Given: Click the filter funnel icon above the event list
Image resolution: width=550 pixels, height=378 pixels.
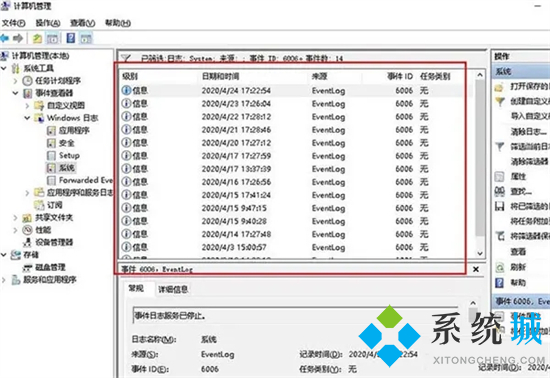Looking at the screenshot, I should tap(126, 58).
